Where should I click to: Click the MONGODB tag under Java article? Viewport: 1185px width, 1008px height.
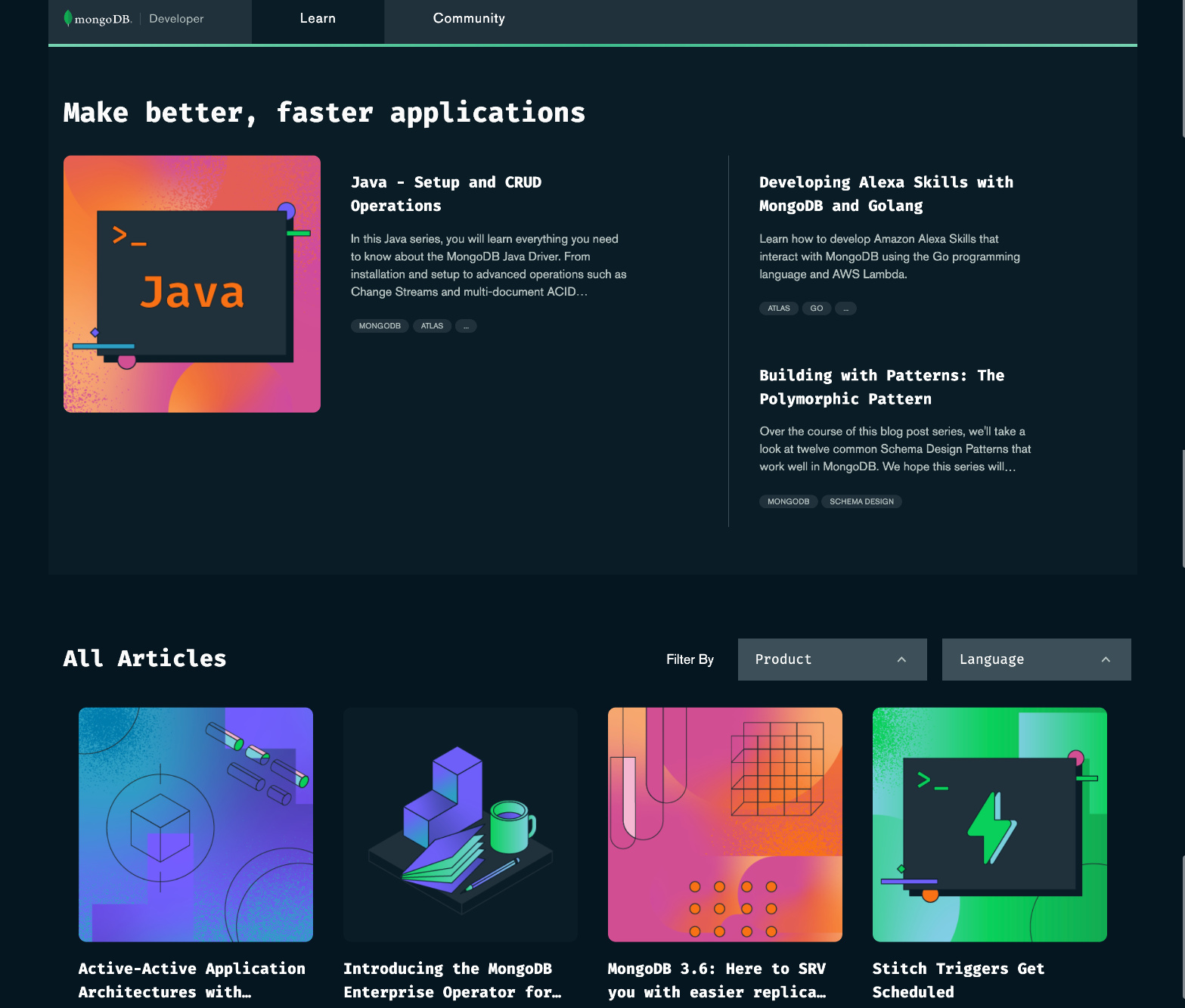380,326
